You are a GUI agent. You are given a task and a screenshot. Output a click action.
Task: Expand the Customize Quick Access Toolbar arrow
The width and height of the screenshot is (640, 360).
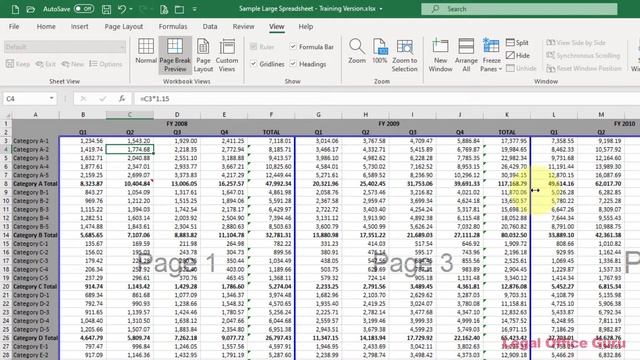(x=195, y=9)
